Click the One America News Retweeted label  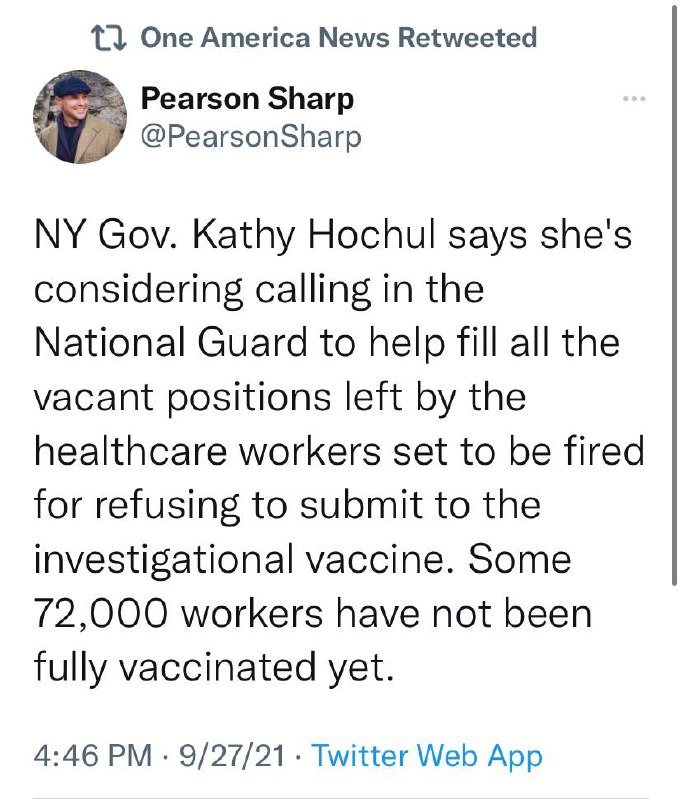click(x=338, y=38)
